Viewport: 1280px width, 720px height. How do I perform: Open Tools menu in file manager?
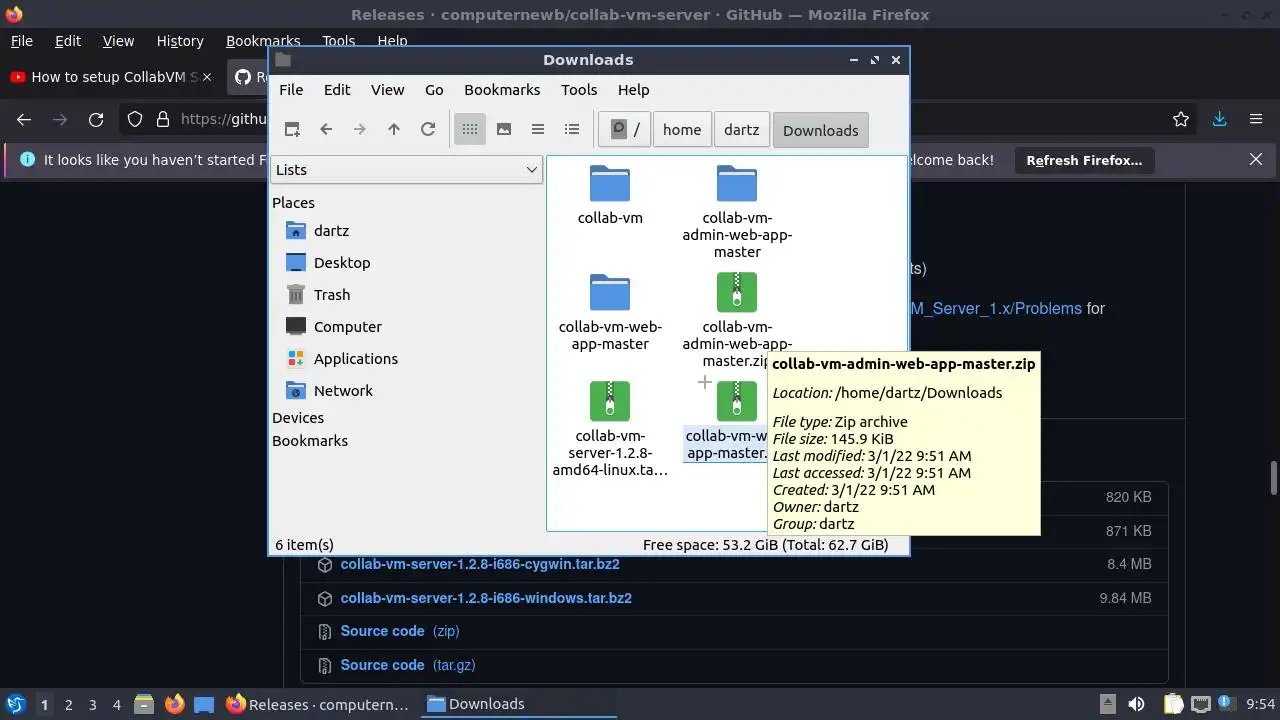579,89
